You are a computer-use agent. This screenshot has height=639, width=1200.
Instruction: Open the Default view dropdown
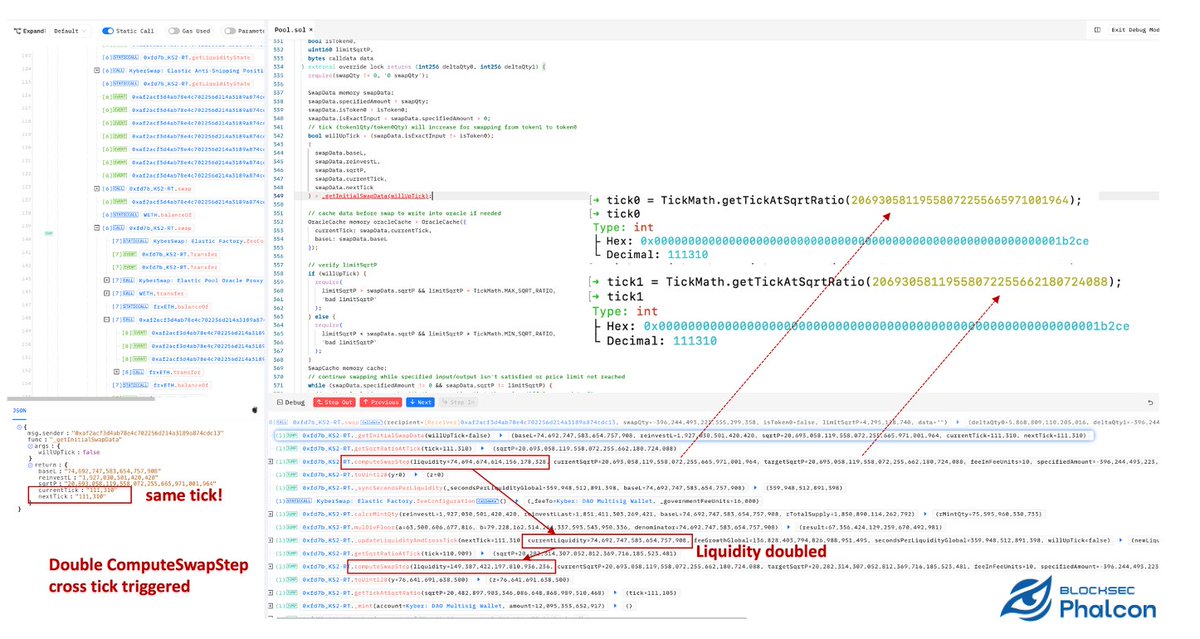click(70, 31)
